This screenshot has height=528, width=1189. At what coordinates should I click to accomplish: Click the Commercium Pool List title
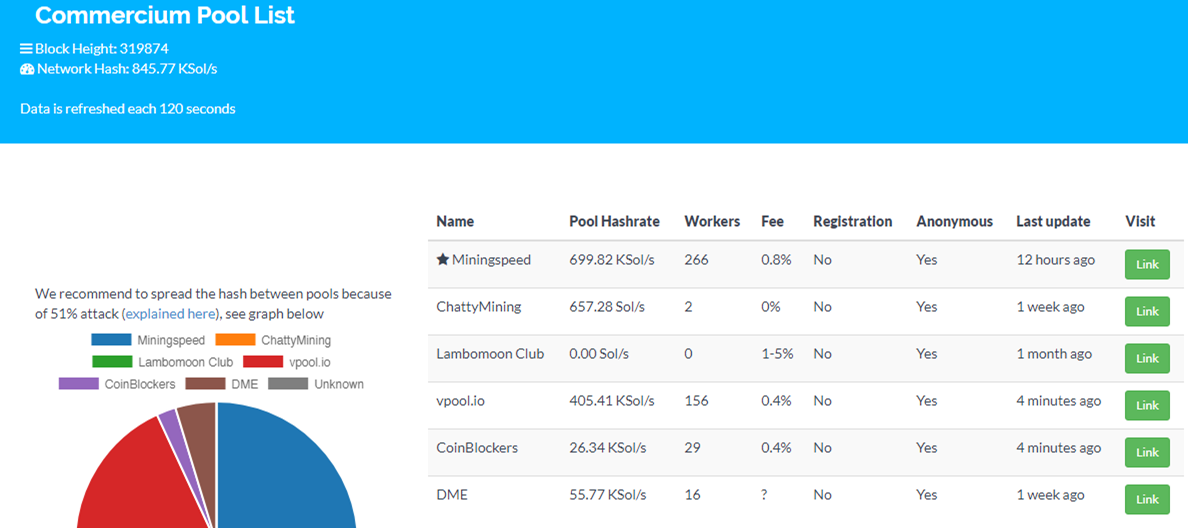165,15
